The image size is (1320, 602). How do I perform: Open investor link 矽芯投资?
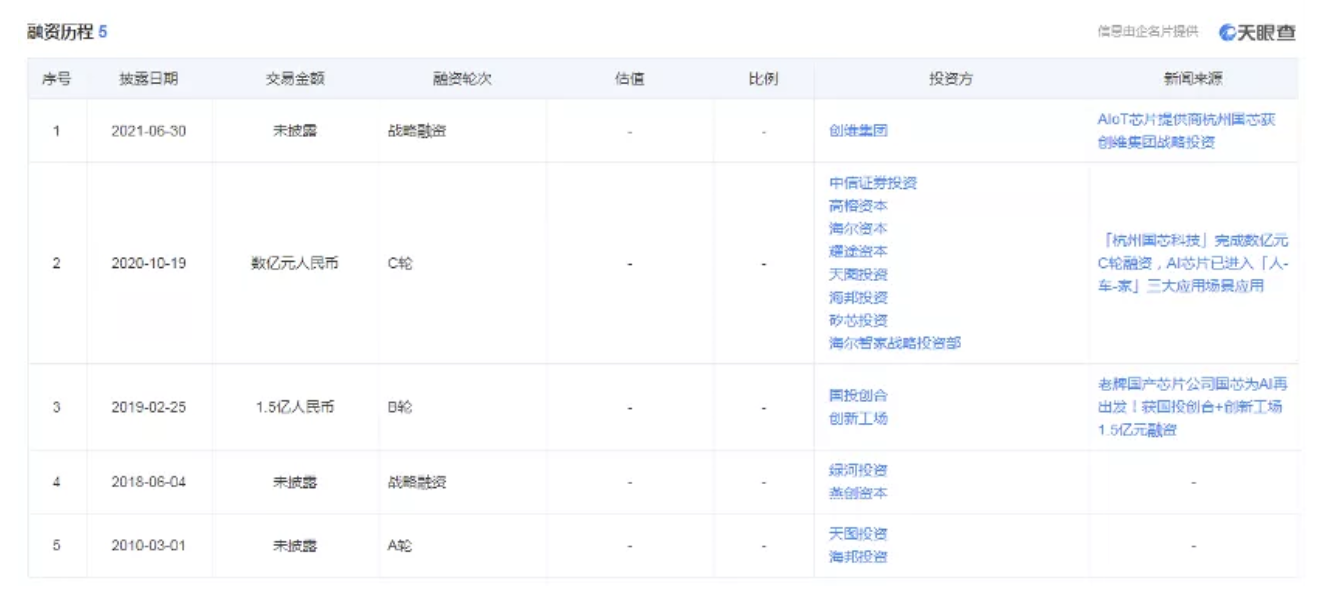(x=858, y=320)
